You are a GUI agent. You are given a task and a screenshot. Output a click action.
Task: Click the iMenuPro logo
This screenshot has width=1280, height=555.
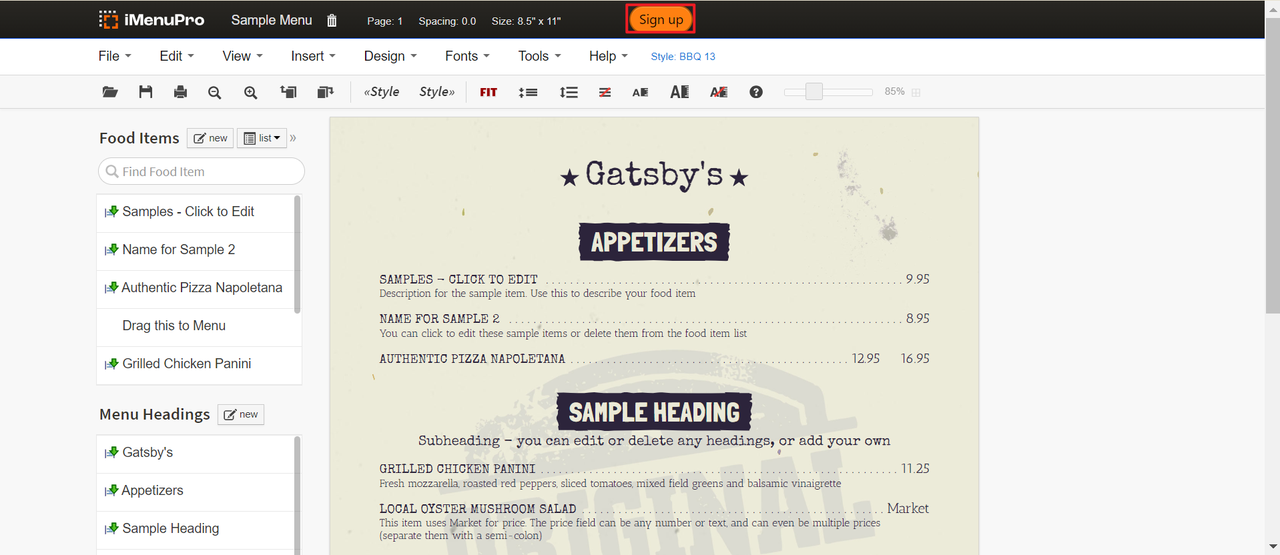click(151, 20)
